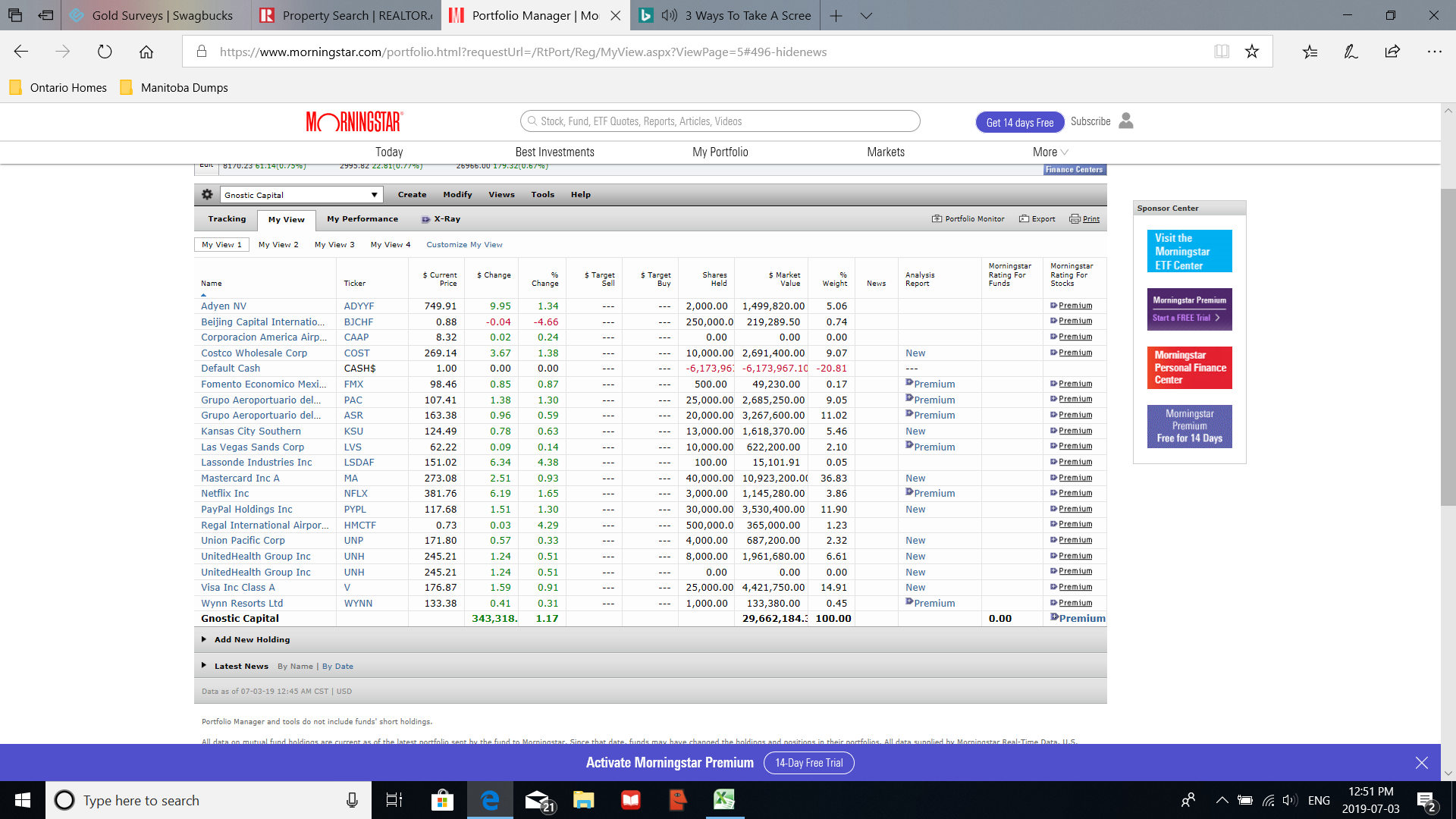Switch to the Tracking tab
This screenshot has height=819, width=1456.
click(227, 218)
